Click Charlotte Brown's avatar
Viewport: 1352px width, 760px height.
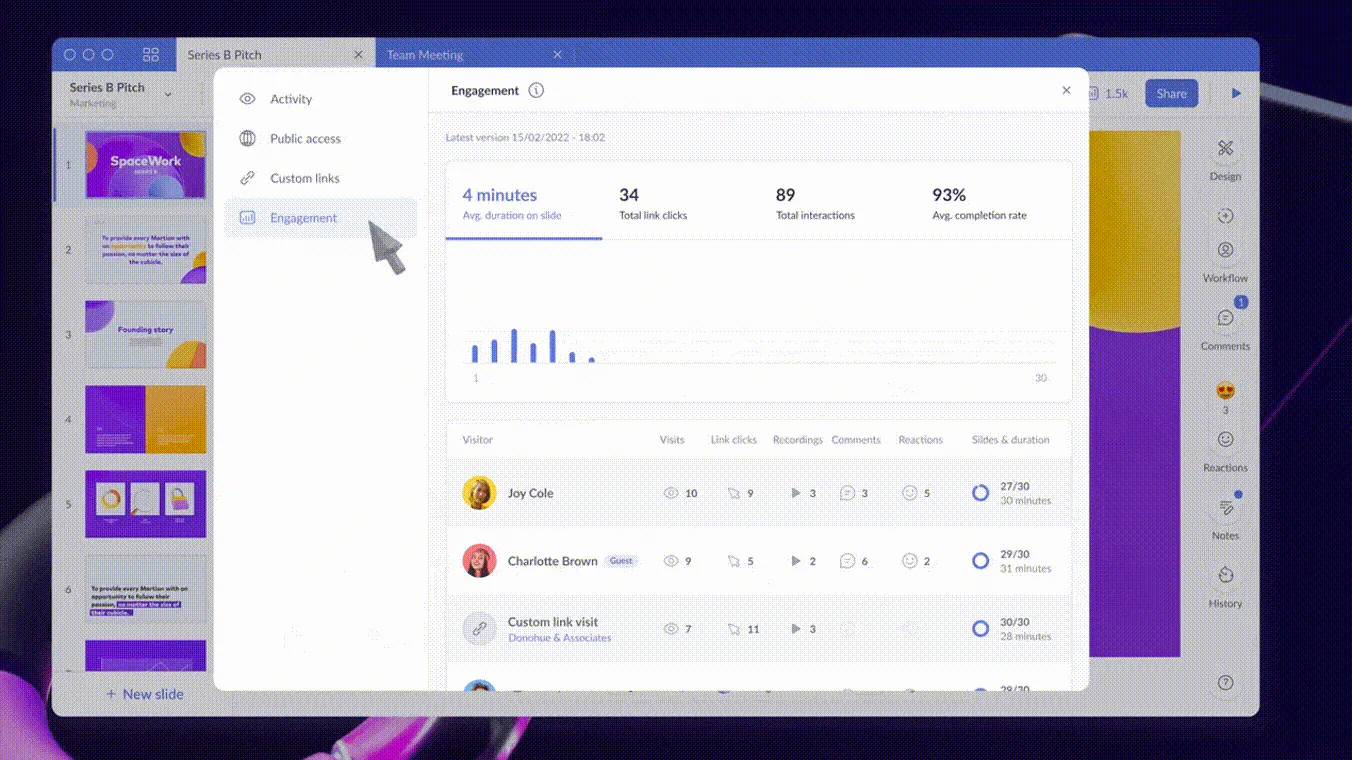click(479, 561)
